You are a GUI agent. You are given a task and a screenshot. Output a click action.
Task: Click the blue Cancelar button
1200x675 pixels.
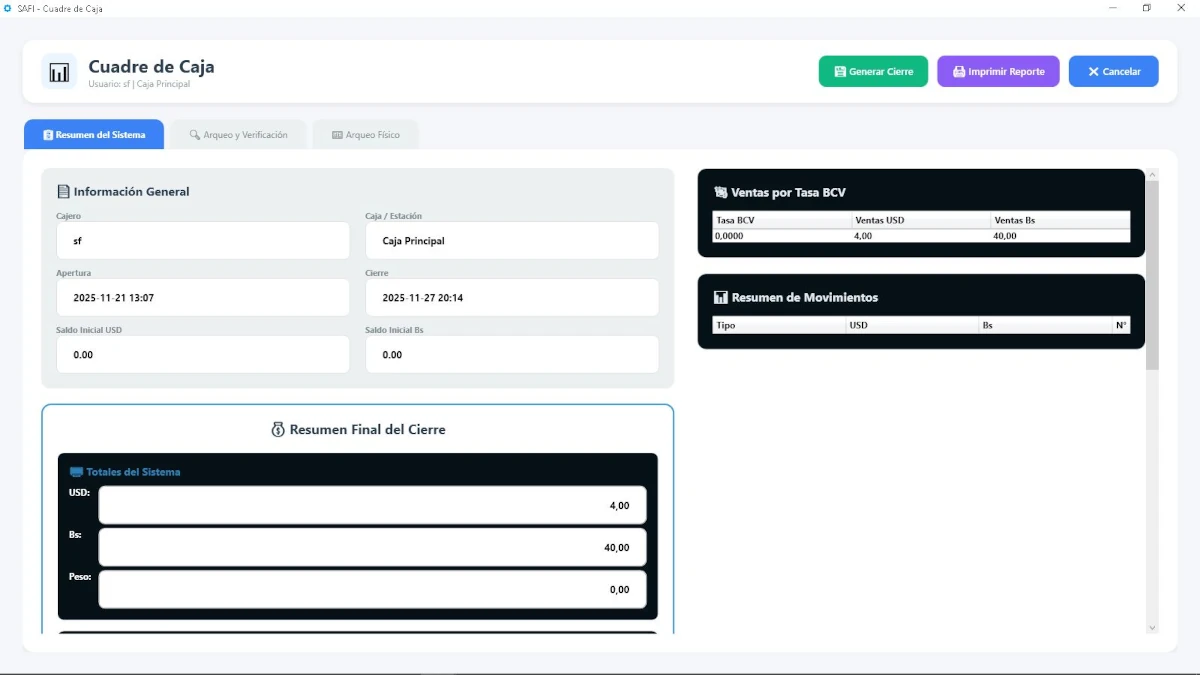click(1113, 72)
